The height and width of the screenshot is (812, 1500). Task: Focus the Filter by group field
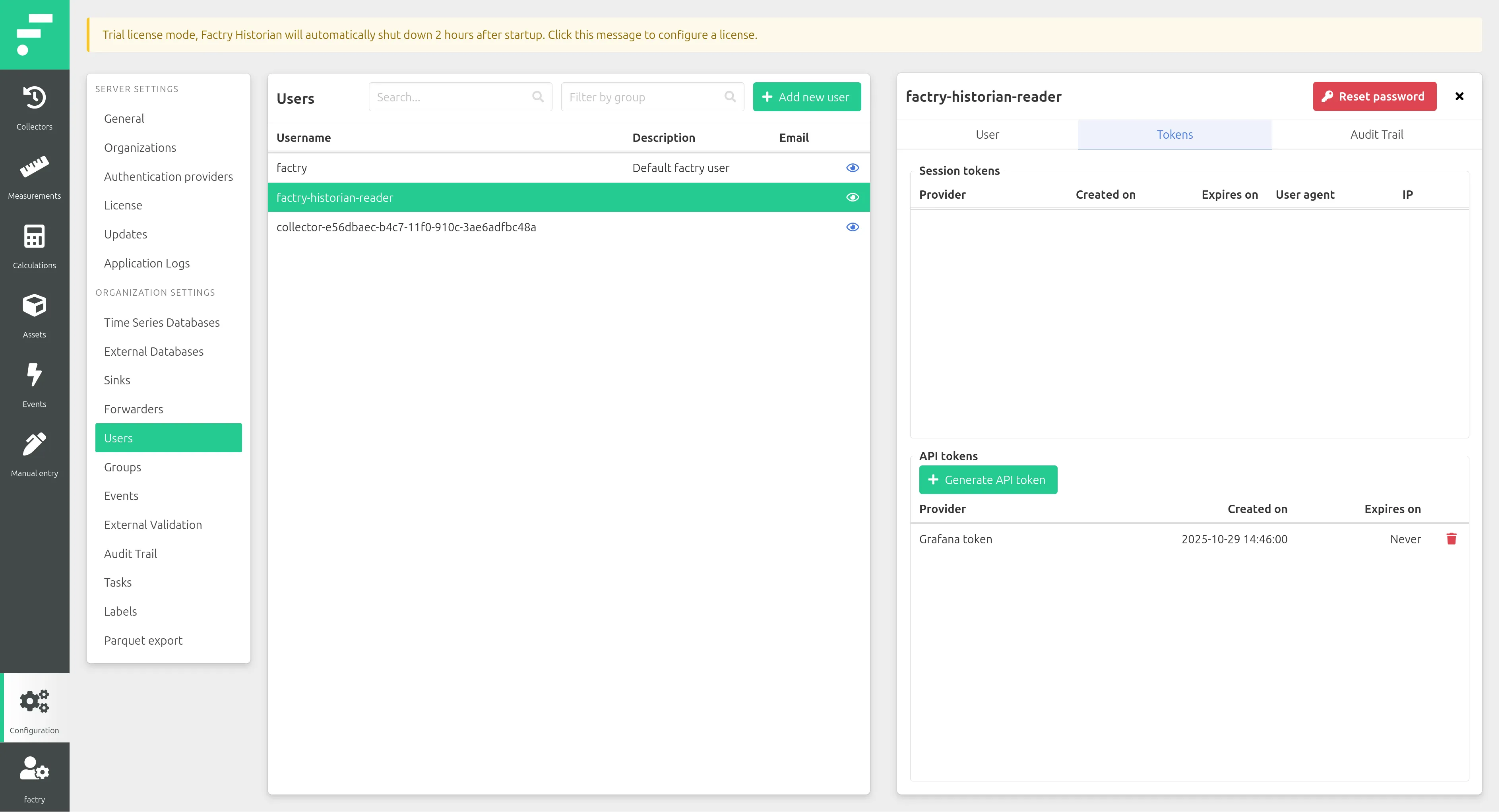(652, 97)
